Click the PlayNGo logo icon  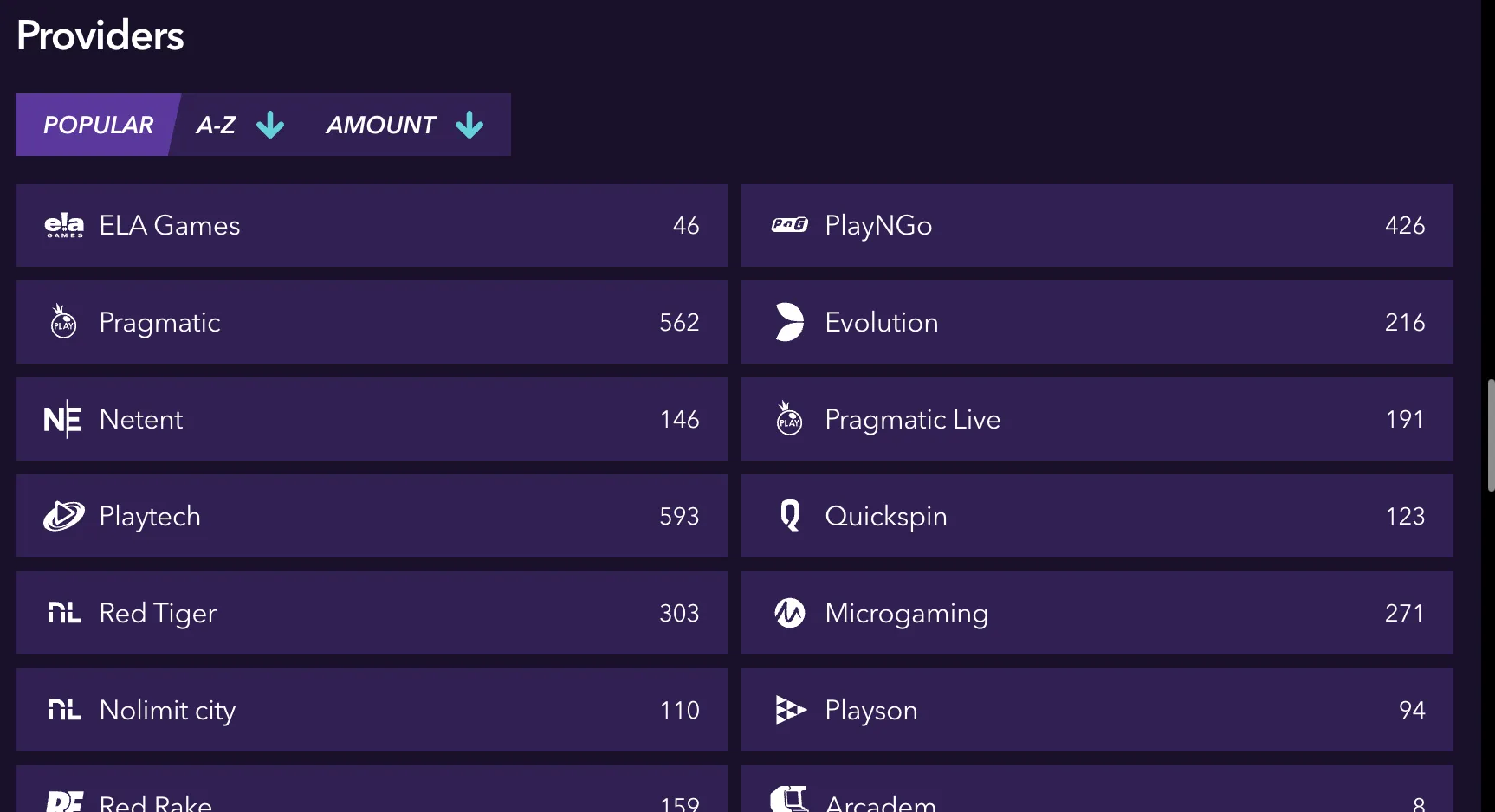coord(789,225)
